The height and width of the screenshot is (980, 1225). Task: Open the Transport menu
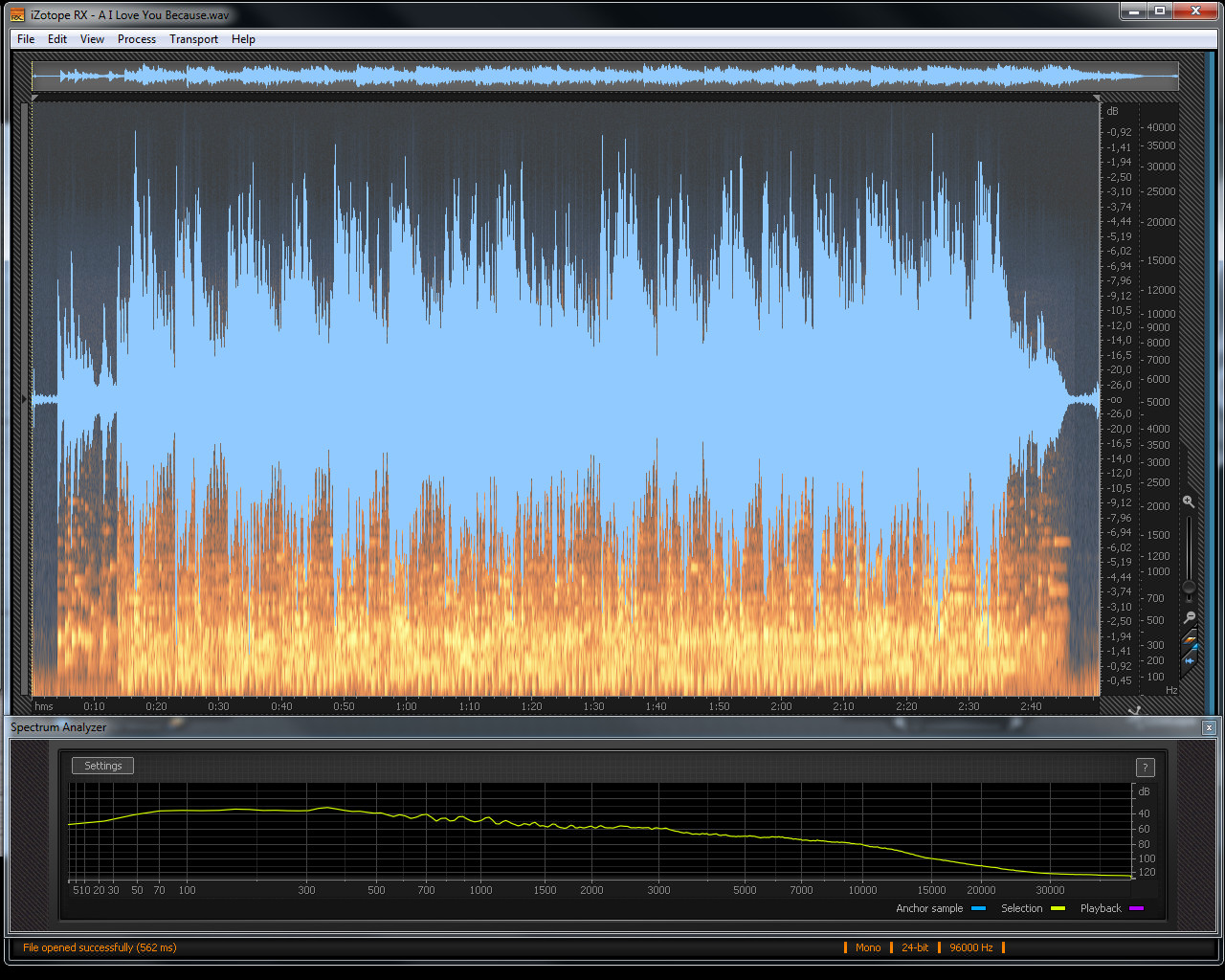[x=193, y=39]
